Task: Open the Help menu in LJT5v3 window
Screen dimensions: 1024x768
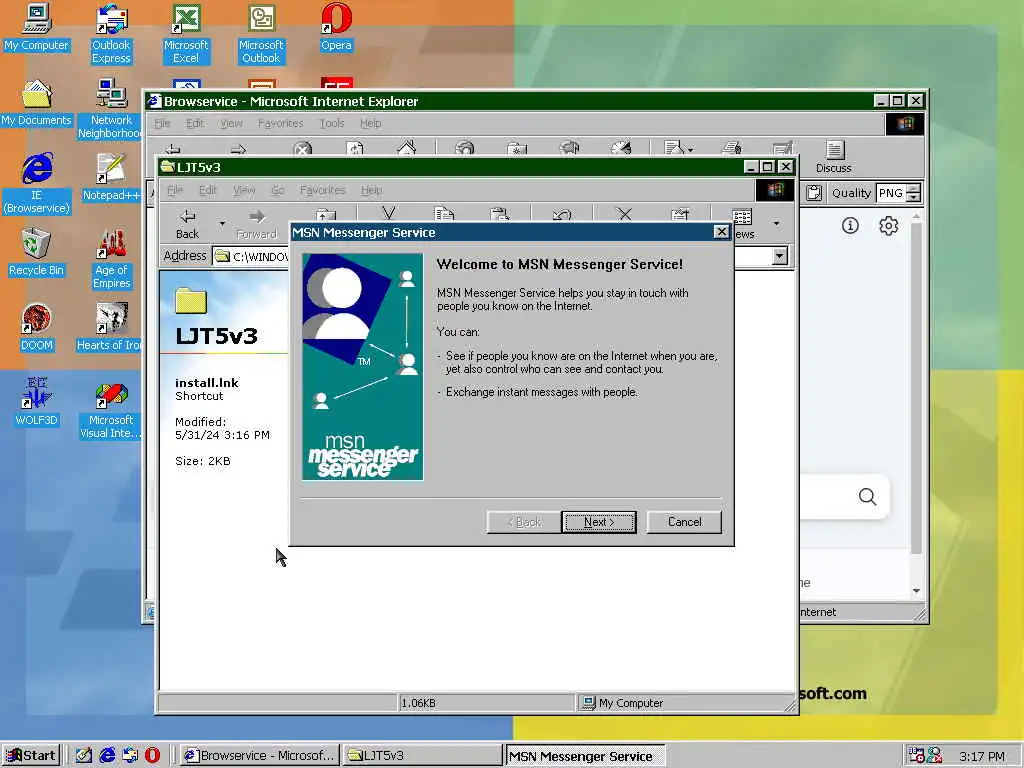Action: point(372,190)
